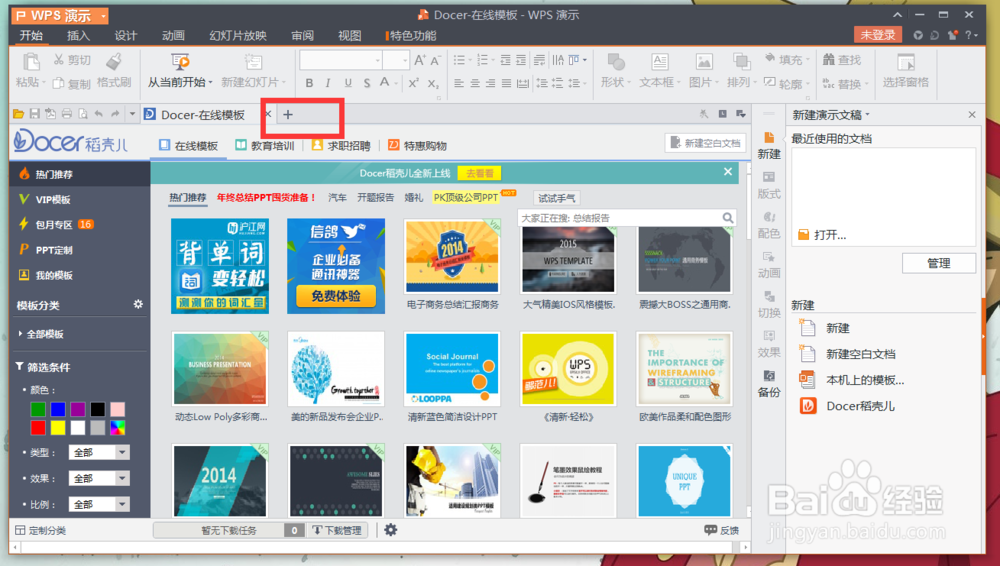This screenshot has height=566, width=1000.
Task: Toggle subscript X₂ button
Action: coord(433,83)
